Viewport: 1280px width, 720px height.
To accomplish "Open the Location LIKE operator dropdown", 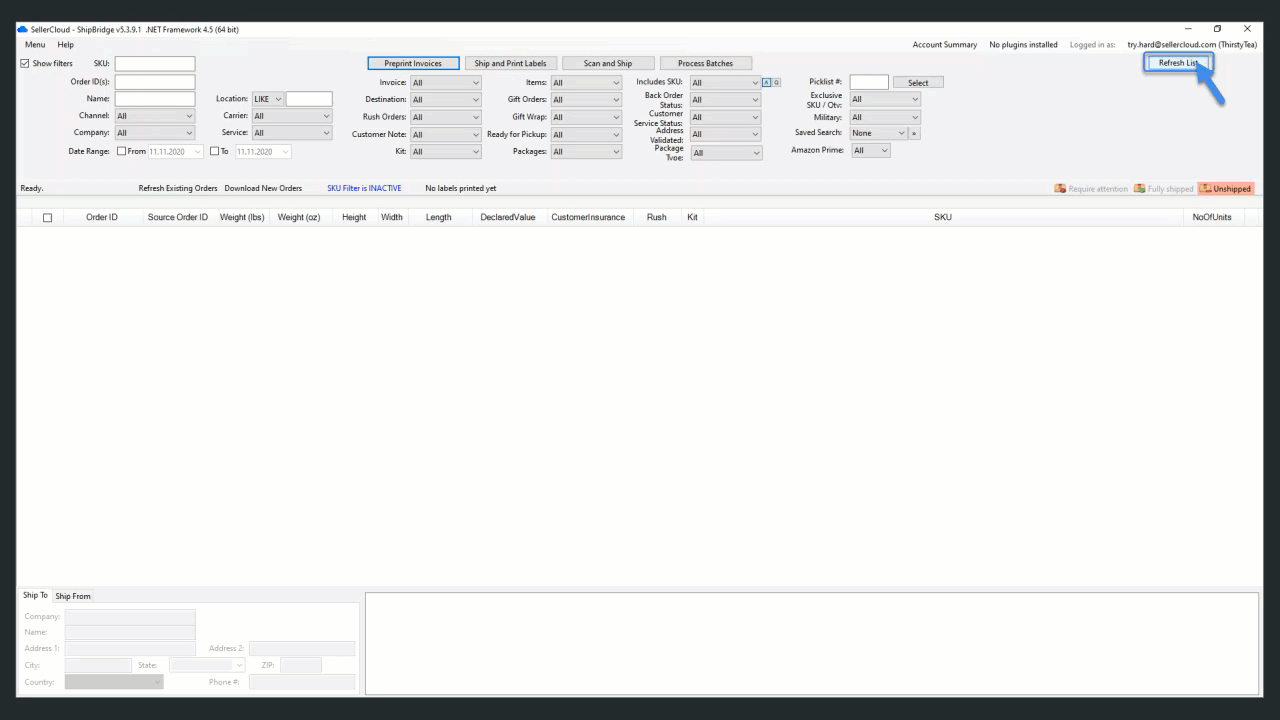I will tap(268, 99).
